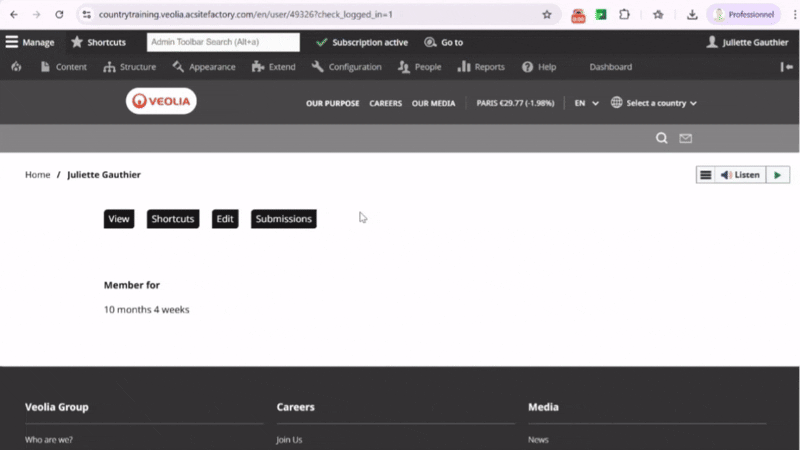Click the PARIS €29.77 stock quote
The height and width of the screenshot is (450, 800).
click(515, 103)
